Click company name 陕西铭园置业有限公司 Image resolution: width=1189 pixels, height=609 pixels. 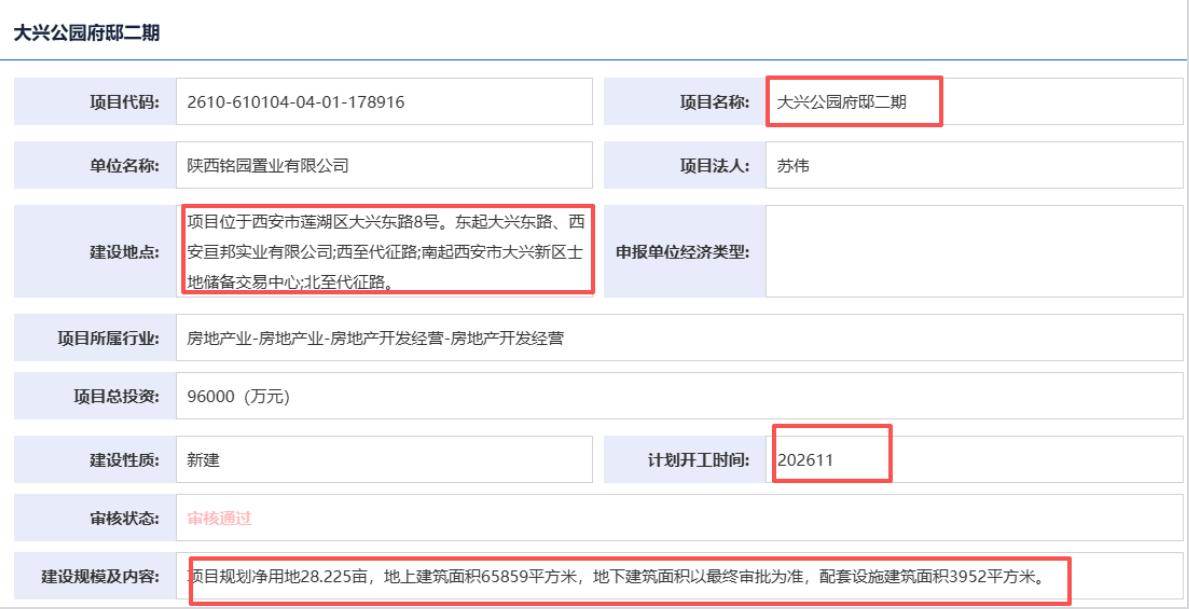[268, 165]
